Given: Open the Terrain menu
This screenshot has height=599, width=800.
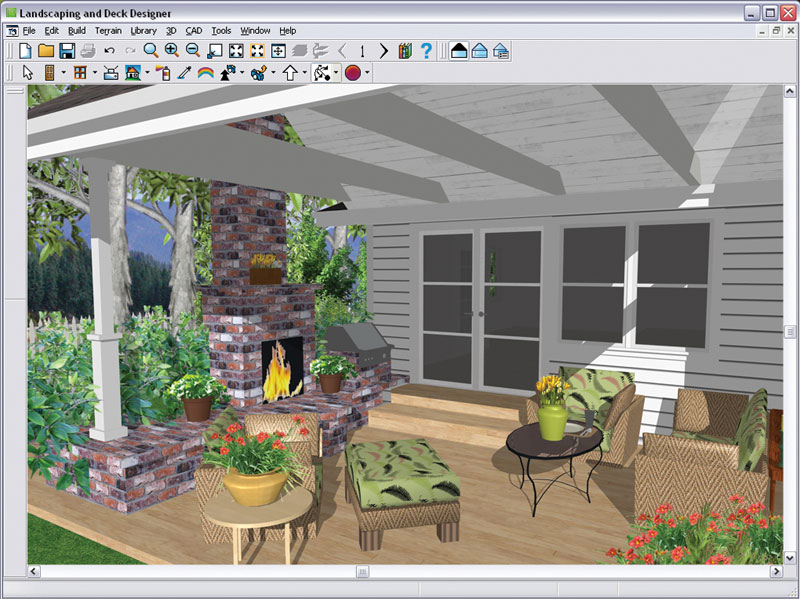Looking at the screenshot, I should 108,30.
